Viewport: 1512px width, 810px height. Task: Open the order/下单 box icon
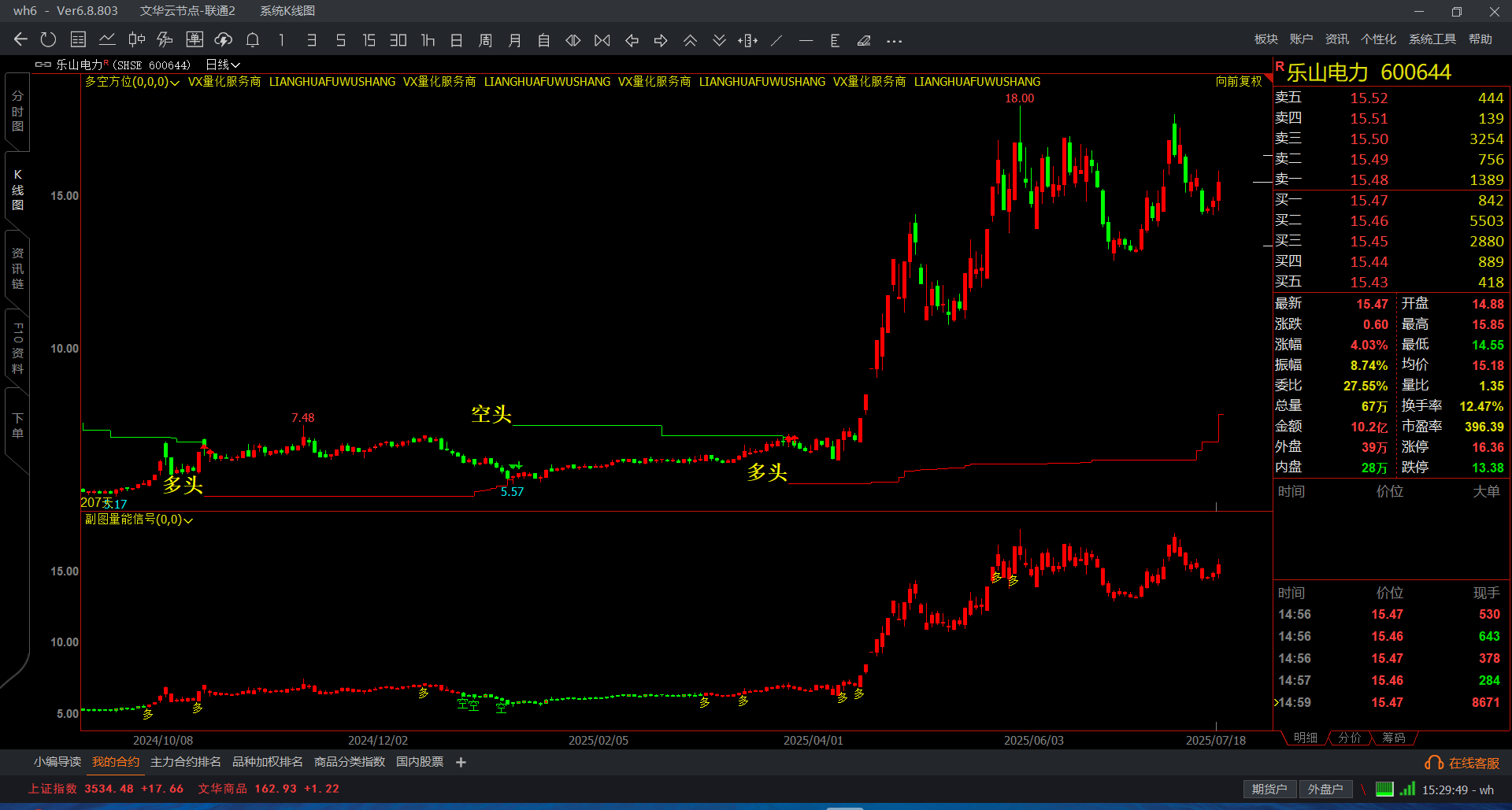(195, 39)
